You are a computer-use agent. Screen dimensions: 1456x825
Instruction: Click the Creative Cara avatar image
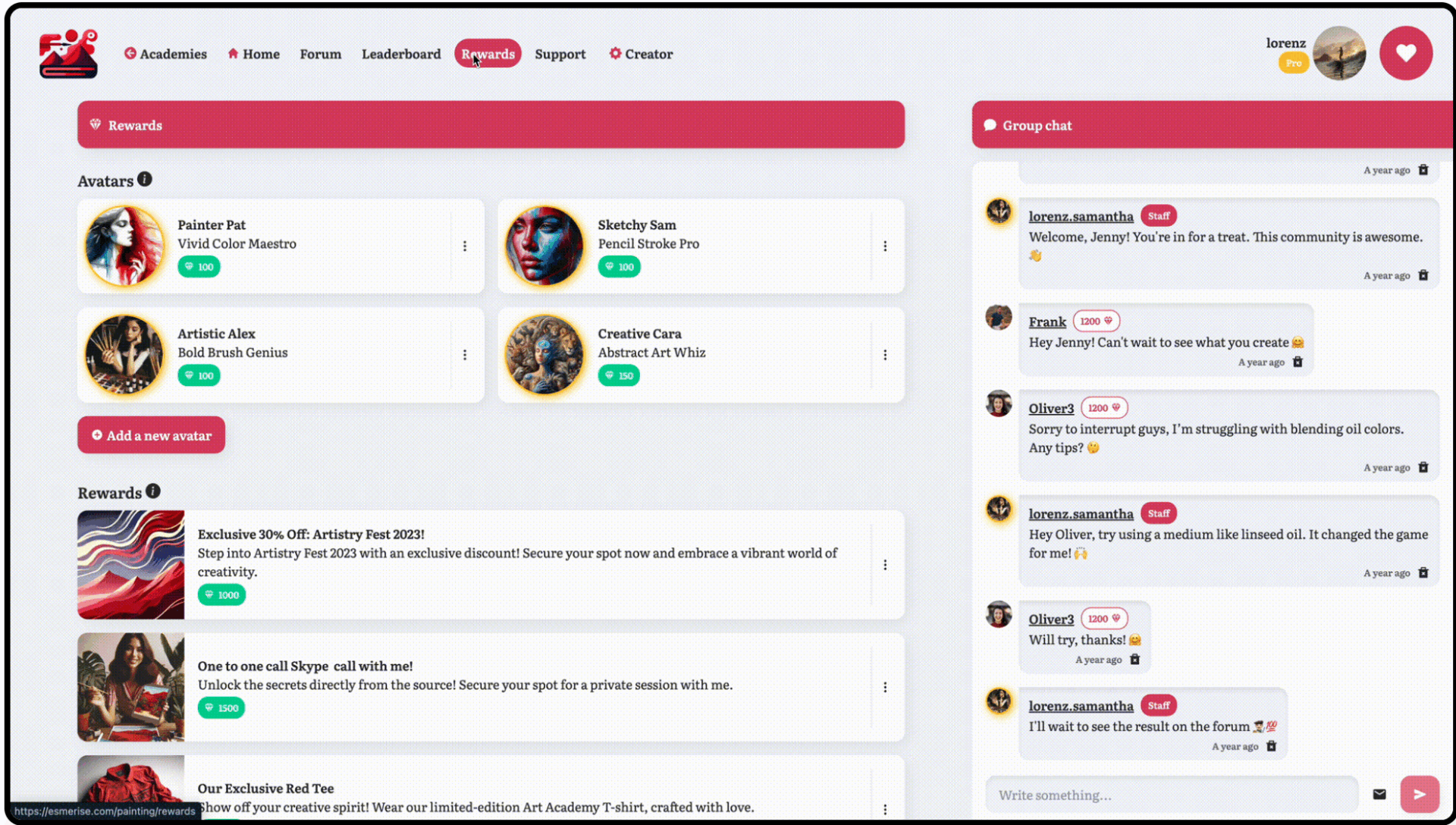click(x=544, y=355)
